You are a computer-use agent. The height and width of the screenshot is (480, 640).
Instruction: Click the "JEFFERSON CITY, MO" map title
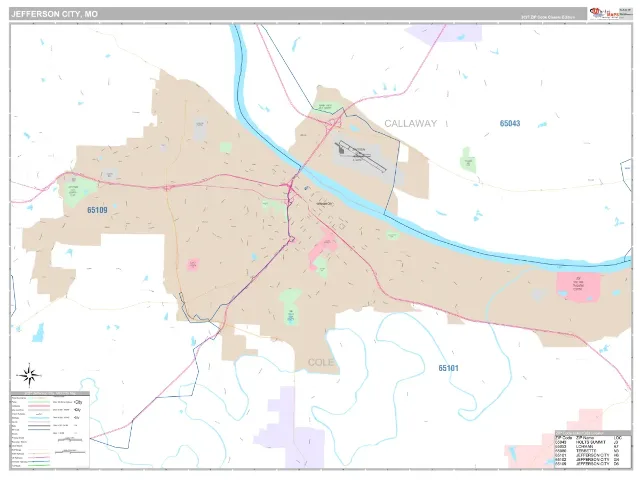[54, 14]
